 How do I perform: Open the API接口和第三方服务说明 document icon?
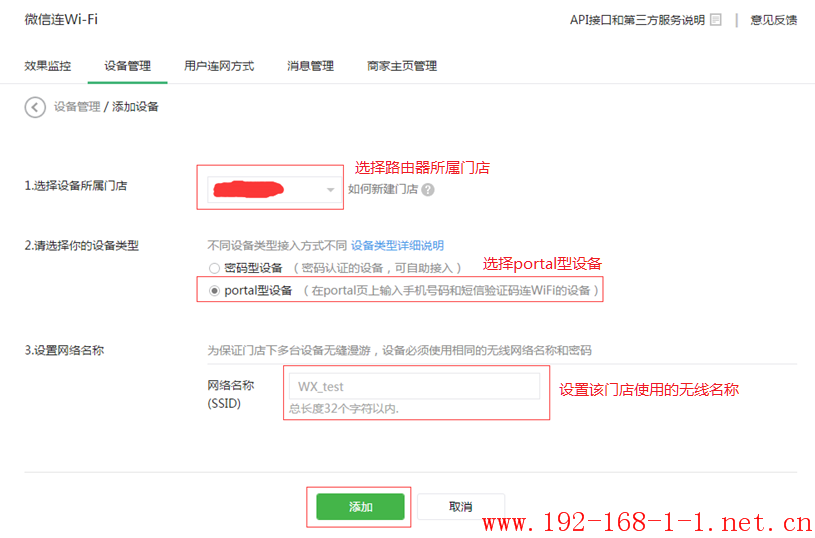pyautogui.click(x=716, y=20)
